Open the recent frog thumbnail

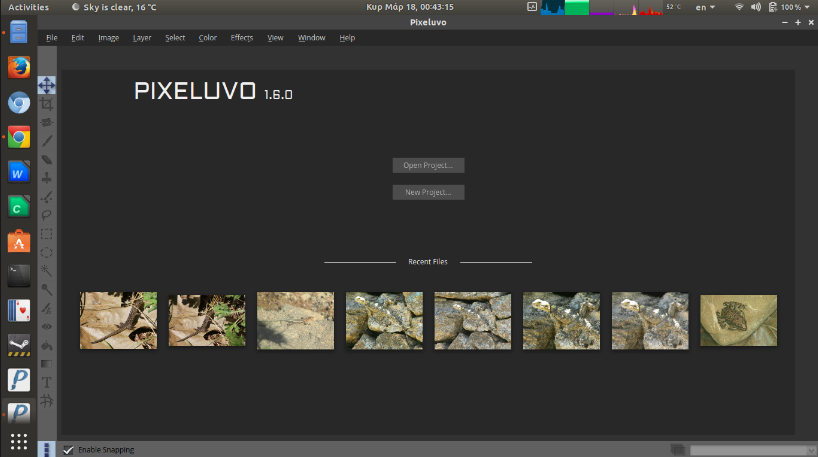point(738,320)
